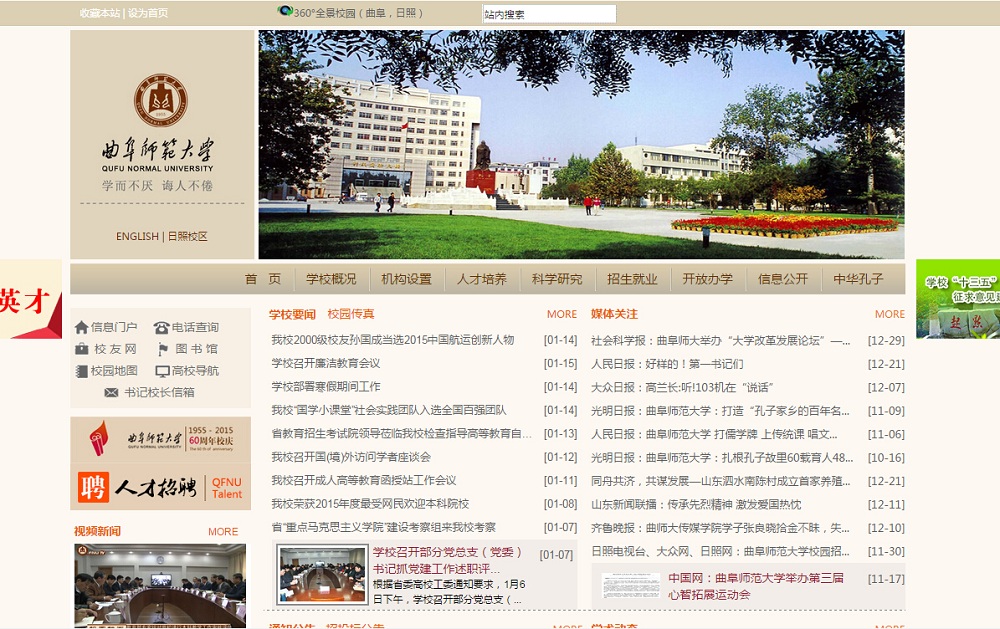The image size is (1000, 629).
Task: Open the 十三五 征求意见 floating banner
Action: tap(958, 299)
